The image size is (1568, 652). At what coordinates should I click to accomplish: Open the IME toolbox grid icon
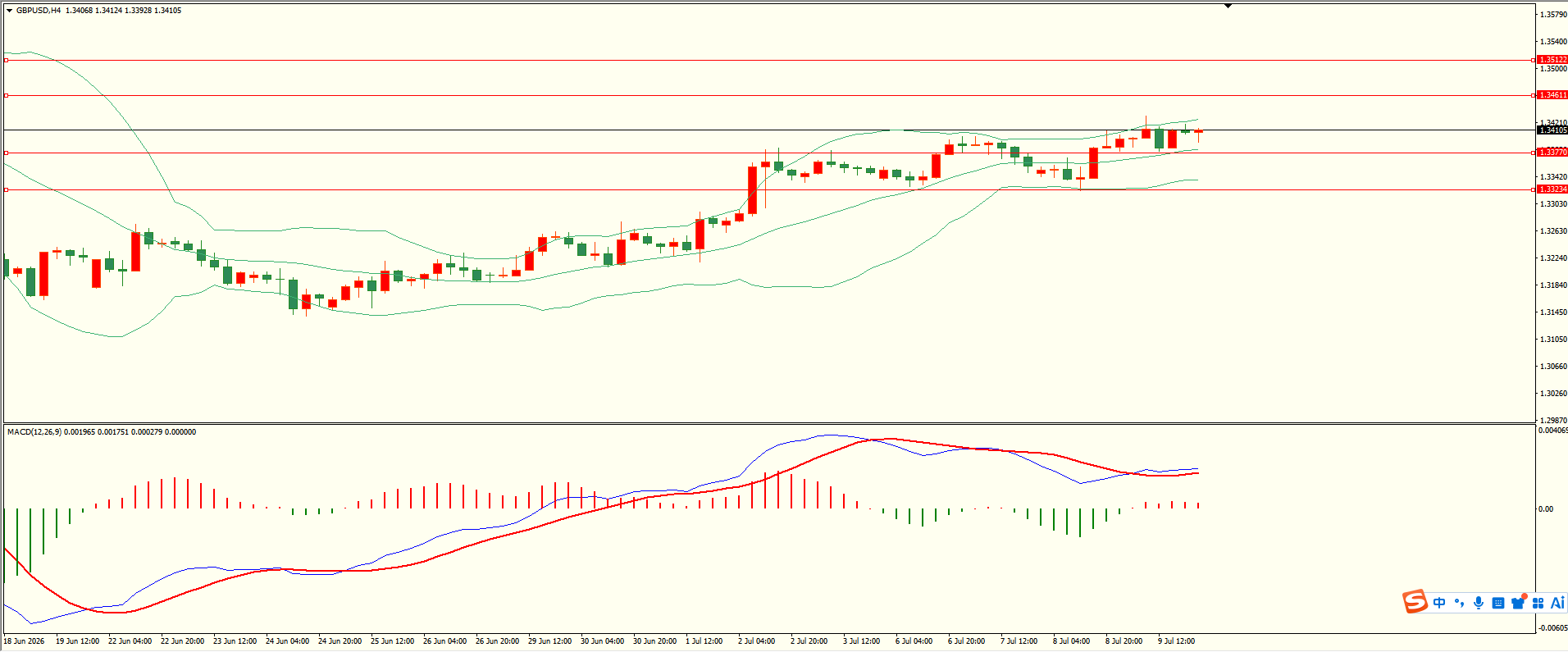tap(1538, 603)
